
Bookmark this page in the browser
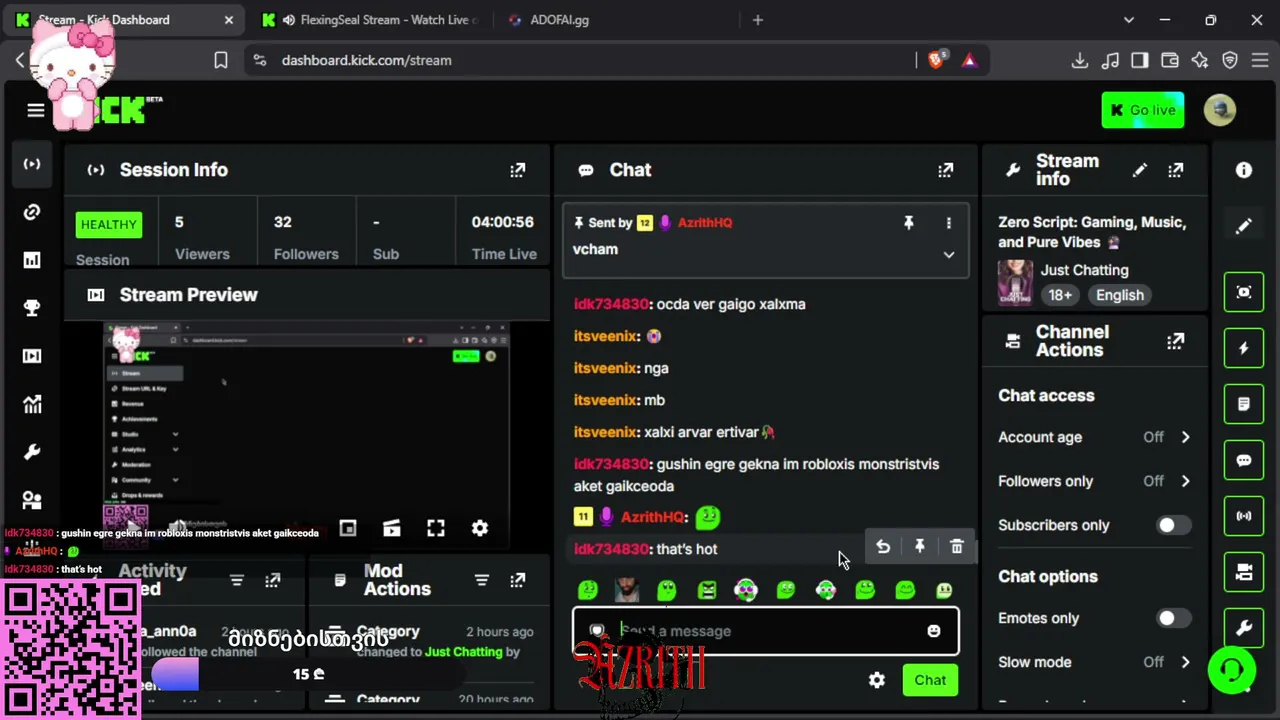221,60
